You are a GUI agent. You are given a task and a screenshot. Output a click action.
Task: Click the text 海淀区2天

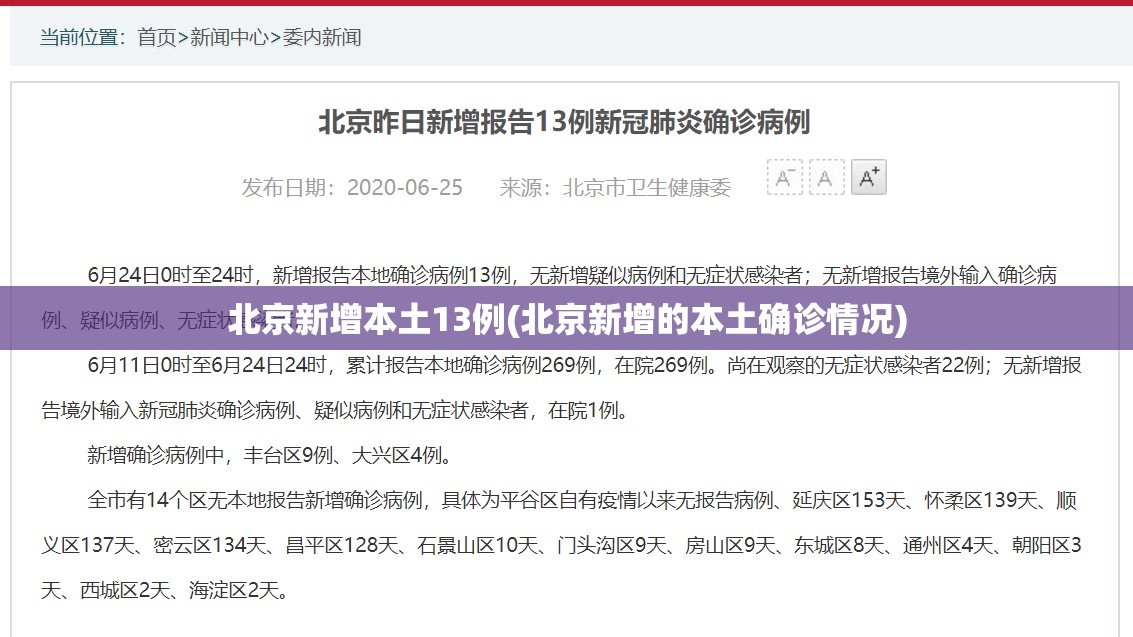pyautogui.click(x=234, y=590)
